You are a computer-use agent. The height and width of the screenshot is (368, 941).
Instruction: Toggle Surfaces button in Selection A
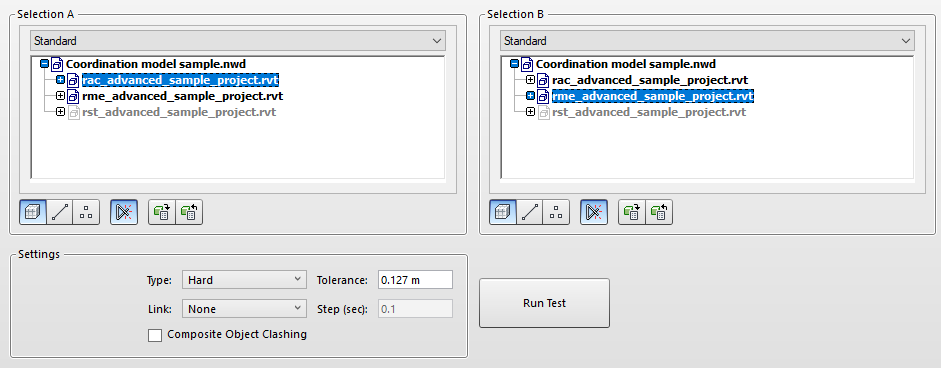pyautogui.click(x=33, y=213)
